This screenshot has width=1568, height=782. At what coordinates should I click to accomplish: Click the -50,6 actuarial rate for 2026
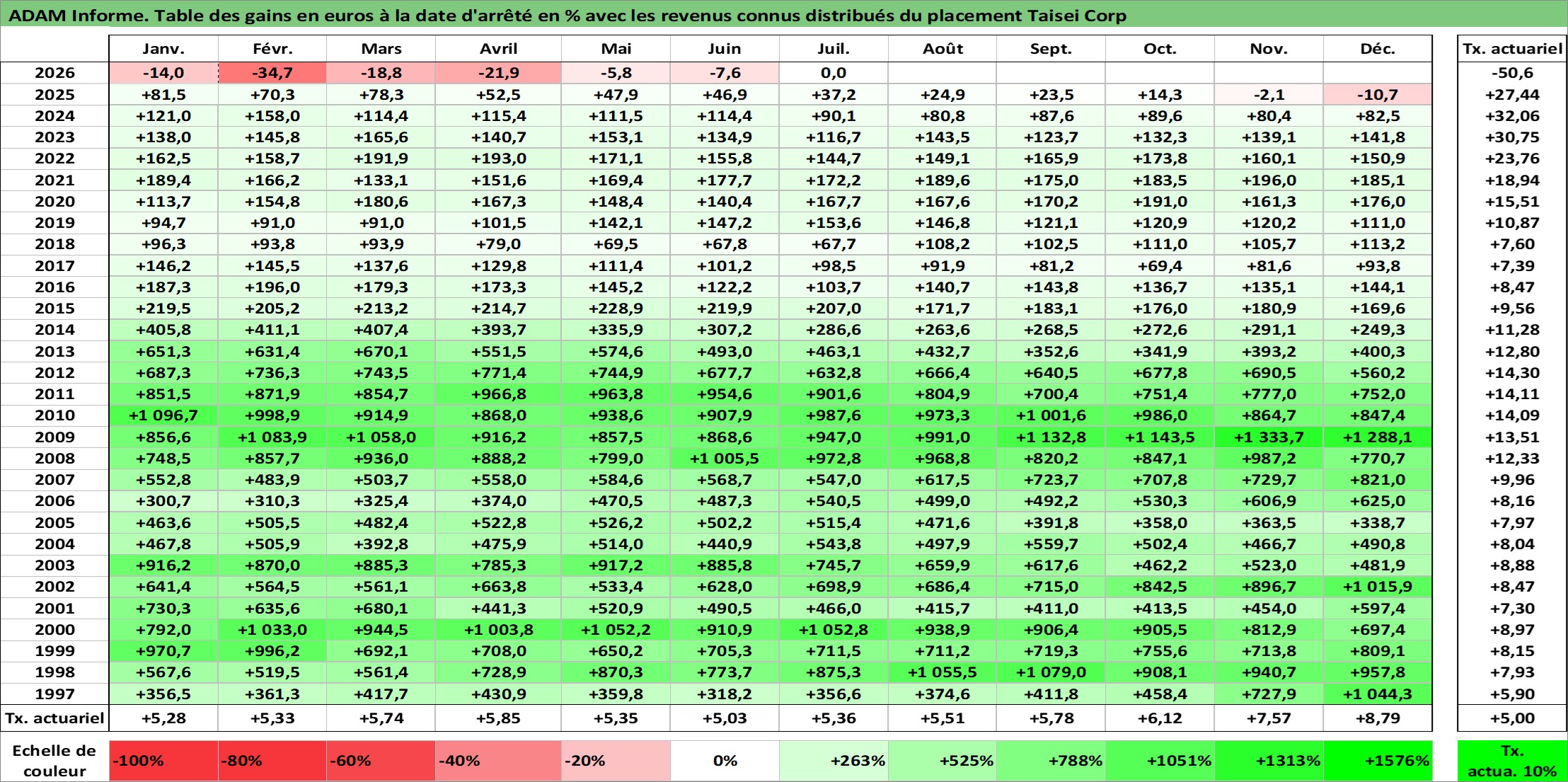1512,73
